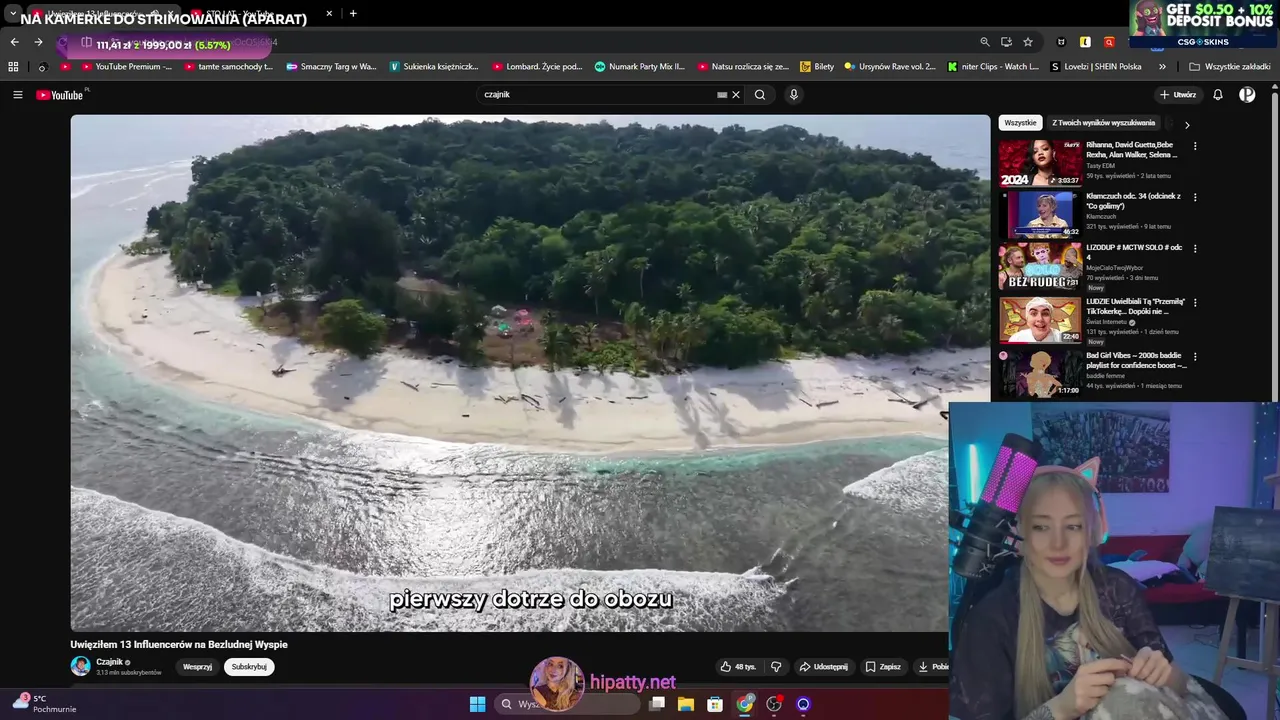1280x720 pixels.
Task: Open the Bilety bookmark
Action: click(x=817, y=67)
